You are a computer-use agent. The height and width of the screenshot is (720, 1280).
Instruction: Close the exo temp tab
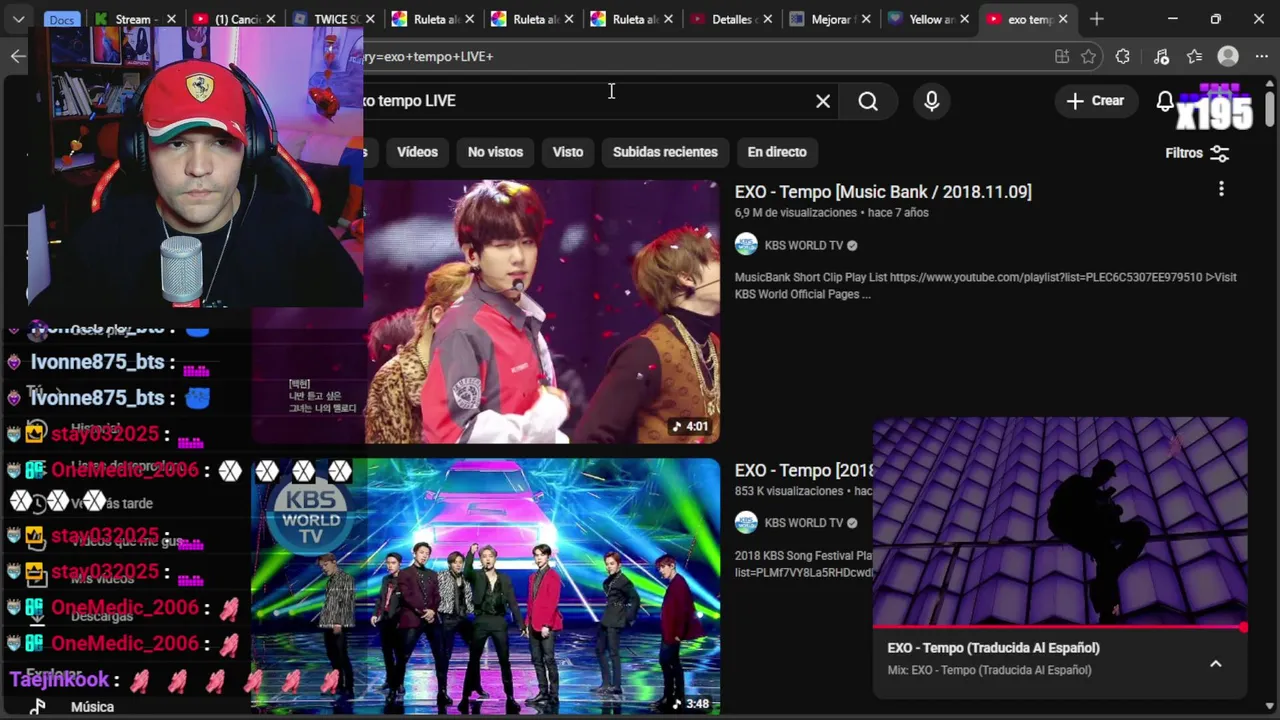click(1063, 19)
